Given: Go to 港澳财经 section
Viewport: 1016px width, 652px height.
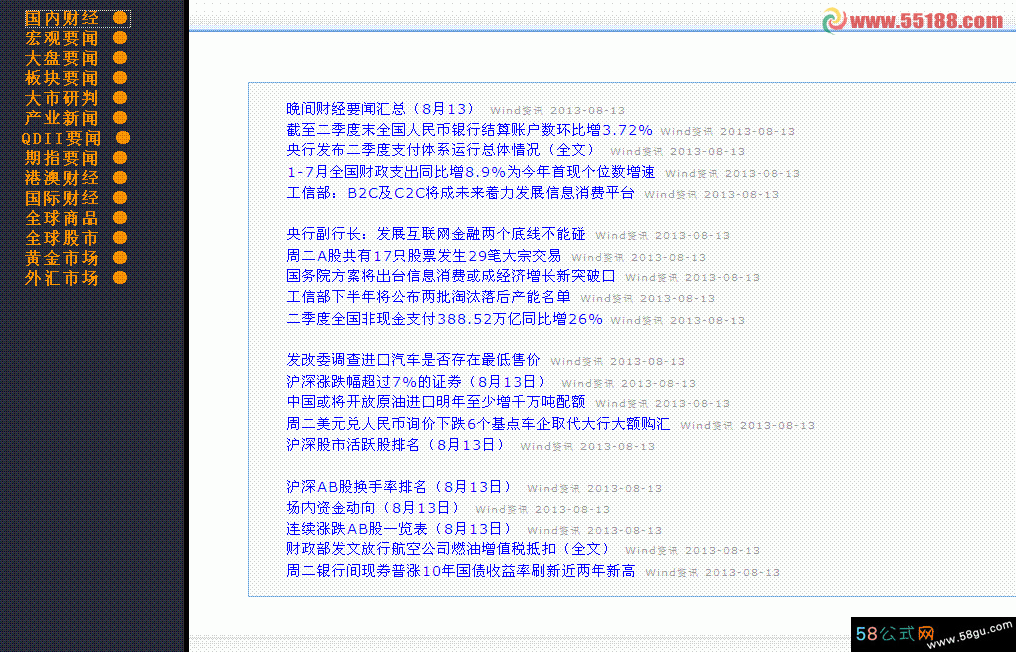Looking at the screenshot, I should [x=62, y=178].
